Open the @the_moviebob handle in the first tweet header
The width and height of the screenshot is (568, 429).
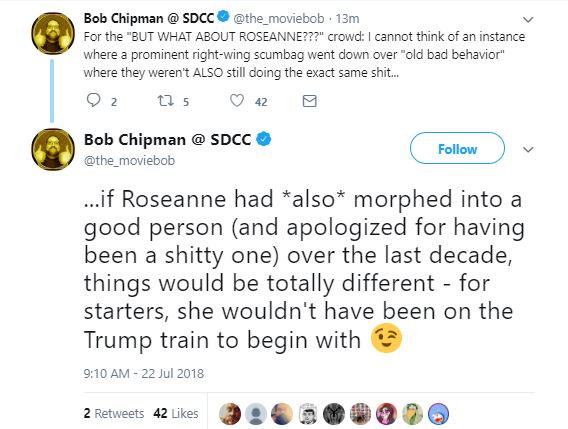pyautogui.click(x=280, y=18)
